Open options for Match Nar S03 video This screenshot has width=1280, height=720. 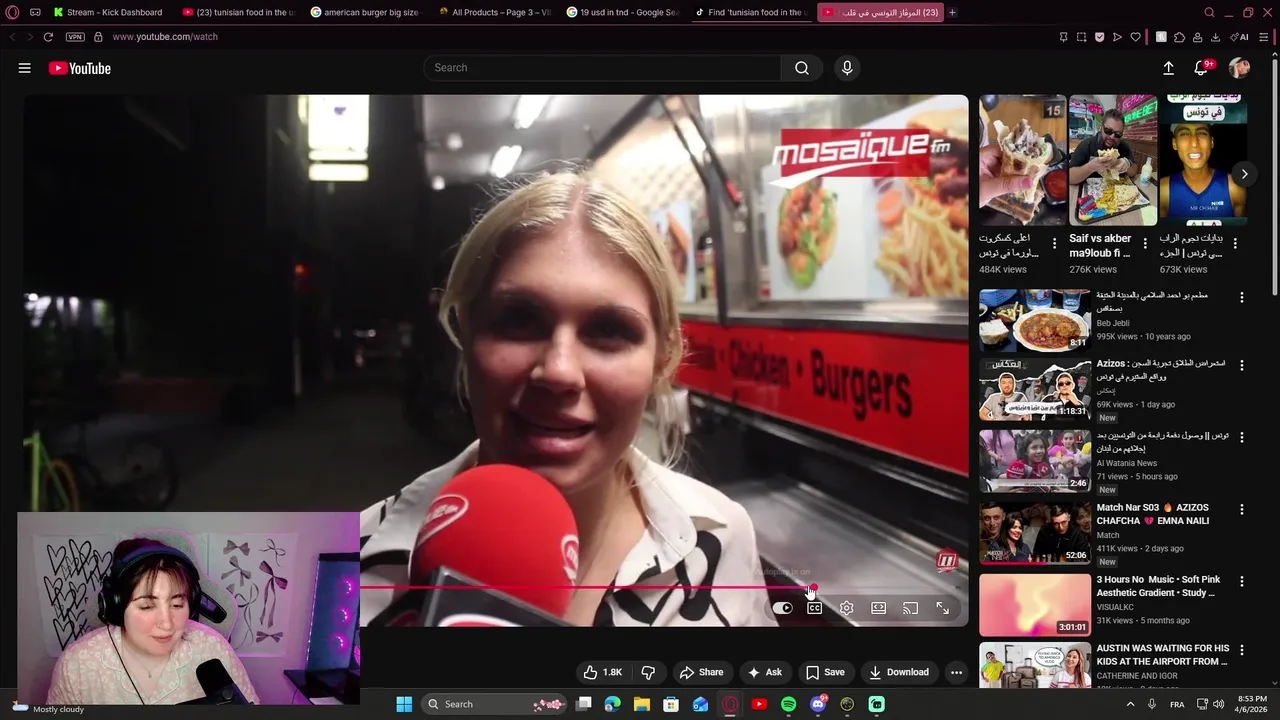(1242, 509)
